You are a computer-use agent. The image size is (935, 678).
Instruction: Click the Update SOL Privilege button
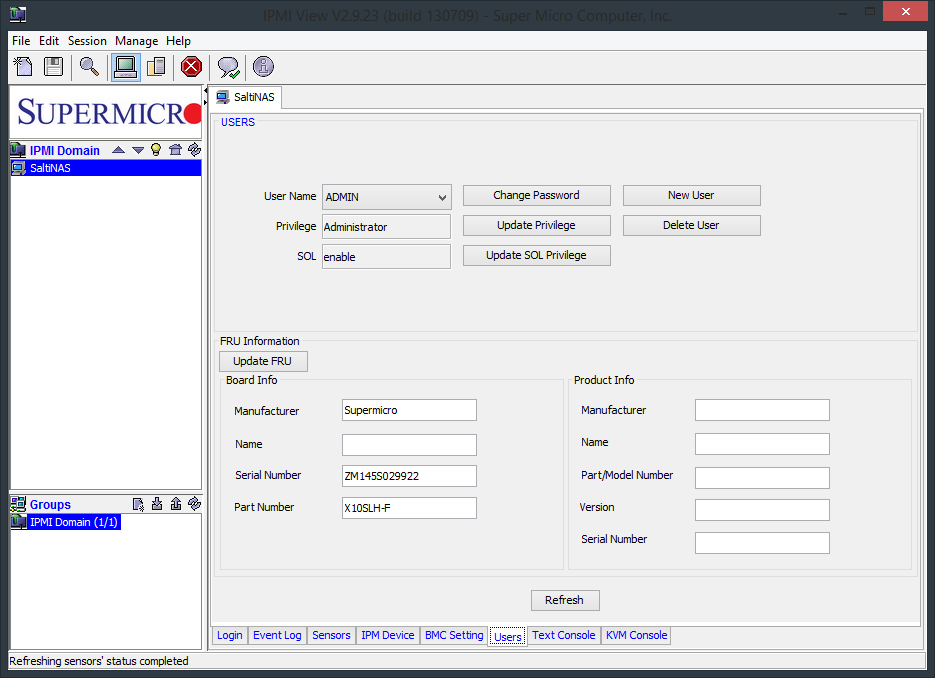(537, 255)
